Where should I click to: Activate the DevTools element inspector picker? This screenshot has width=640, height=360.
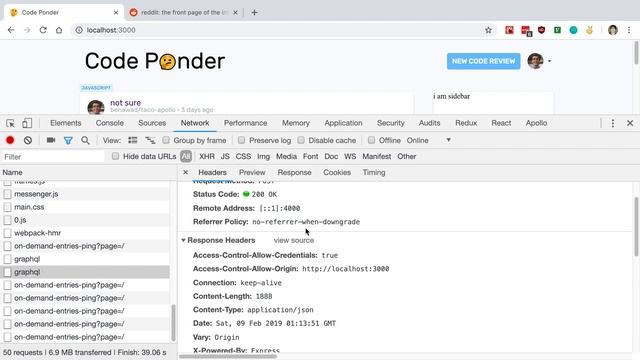point(10,123)
